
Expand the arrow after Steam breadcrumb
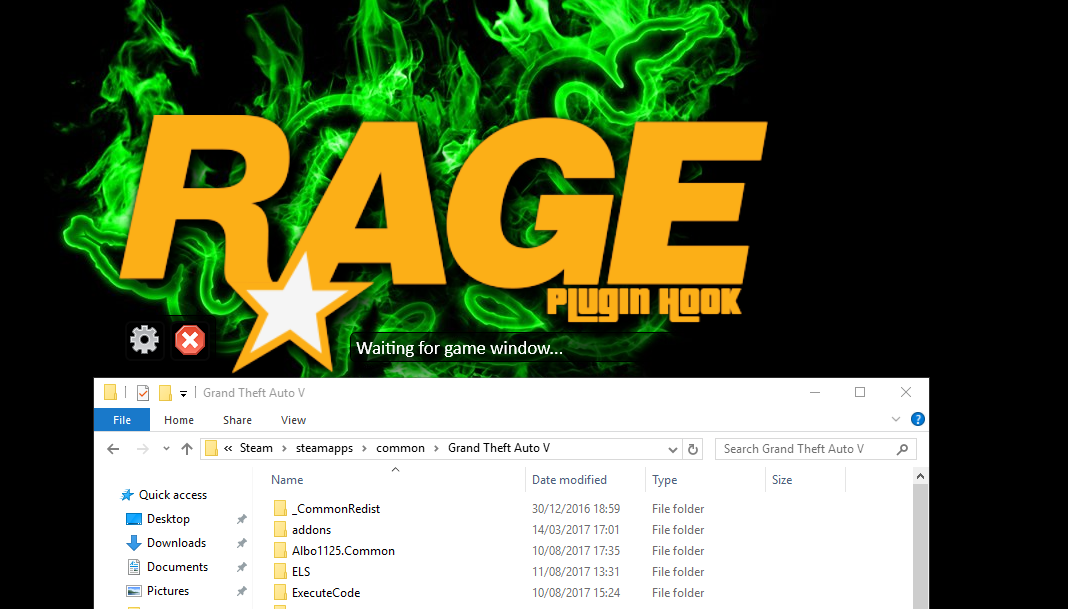284,448
